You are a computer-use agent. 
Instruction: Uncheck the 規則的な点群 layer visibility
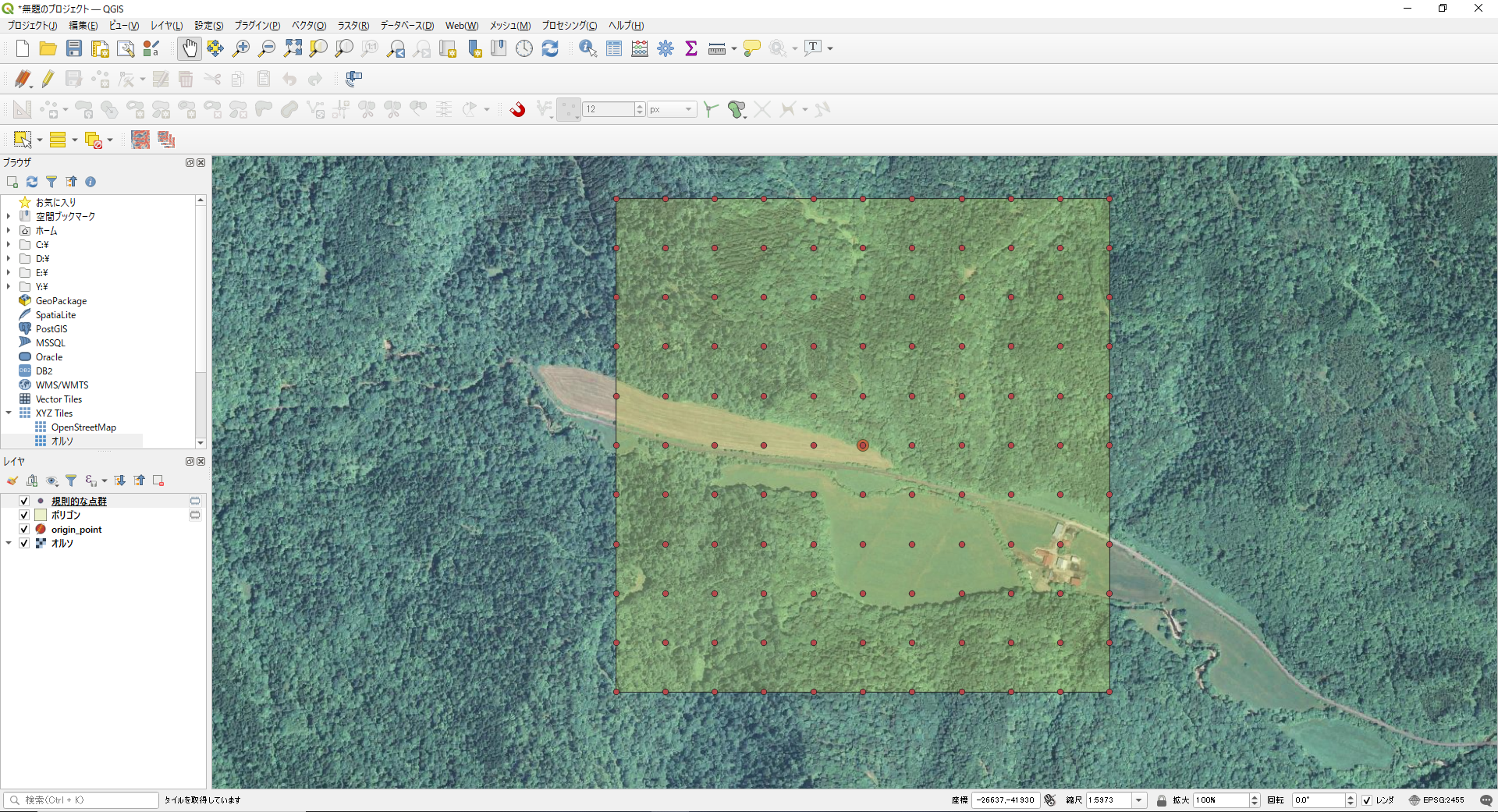point(24,501)
